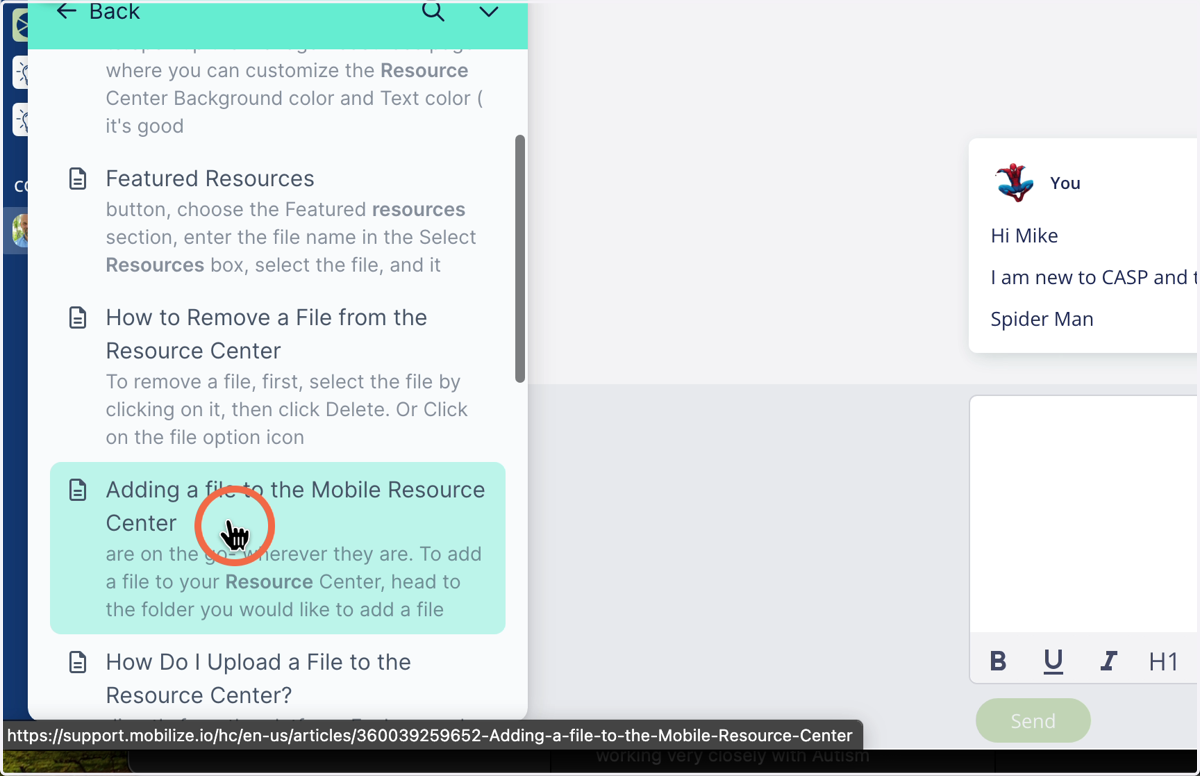1200x776 pixels.
Task: Apply italic formatting with I icon
Action: click(1108, 661)
